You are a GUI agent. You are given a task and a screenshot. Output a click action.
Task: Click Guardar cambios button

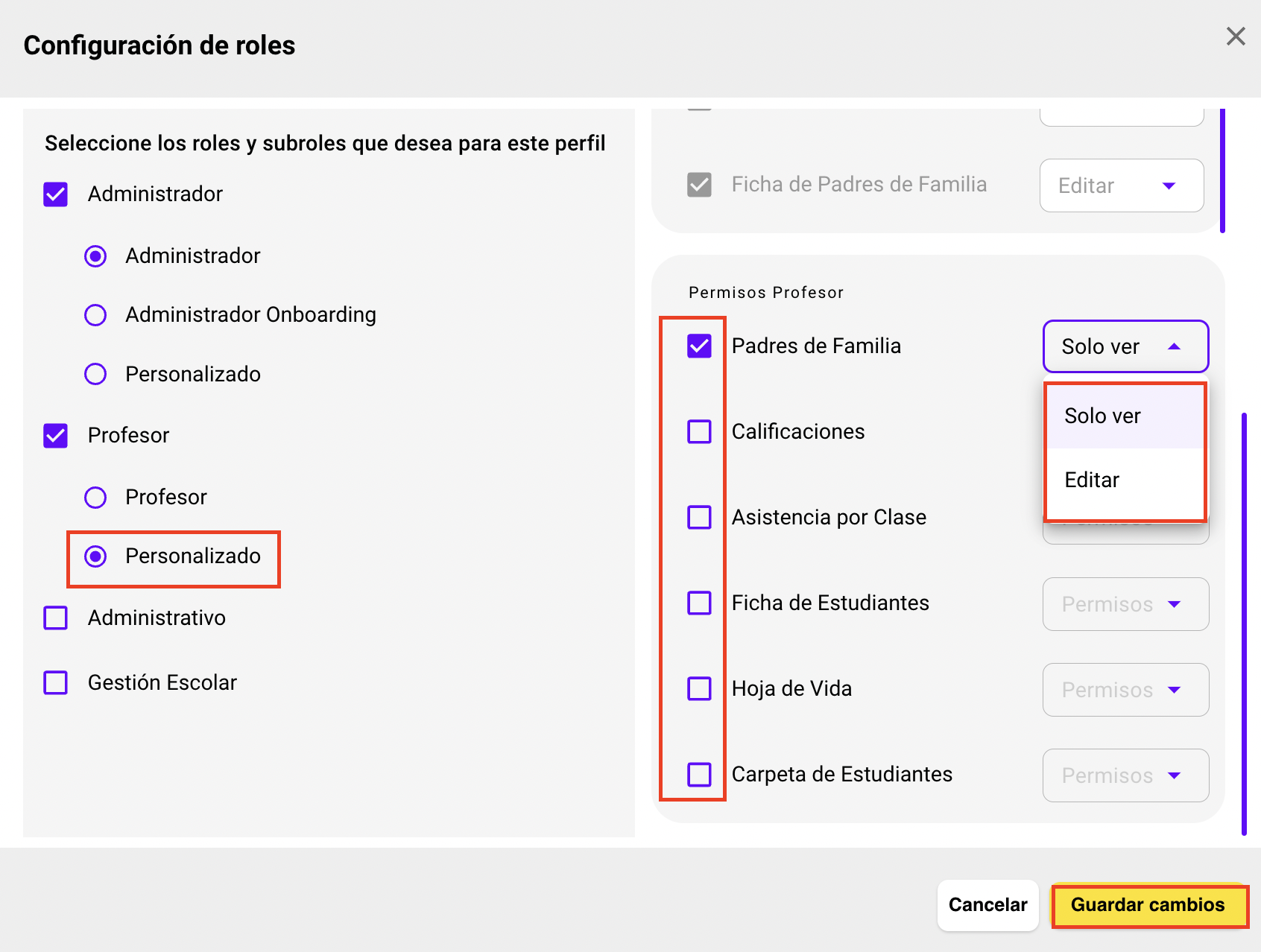(1148, 905)
